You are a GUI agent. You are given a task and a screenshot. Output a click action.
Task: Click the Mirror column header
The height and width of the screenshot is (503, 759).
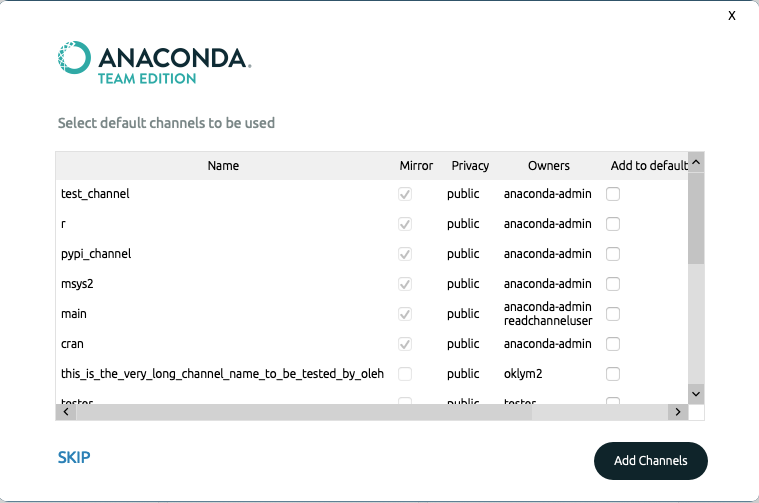416,166
